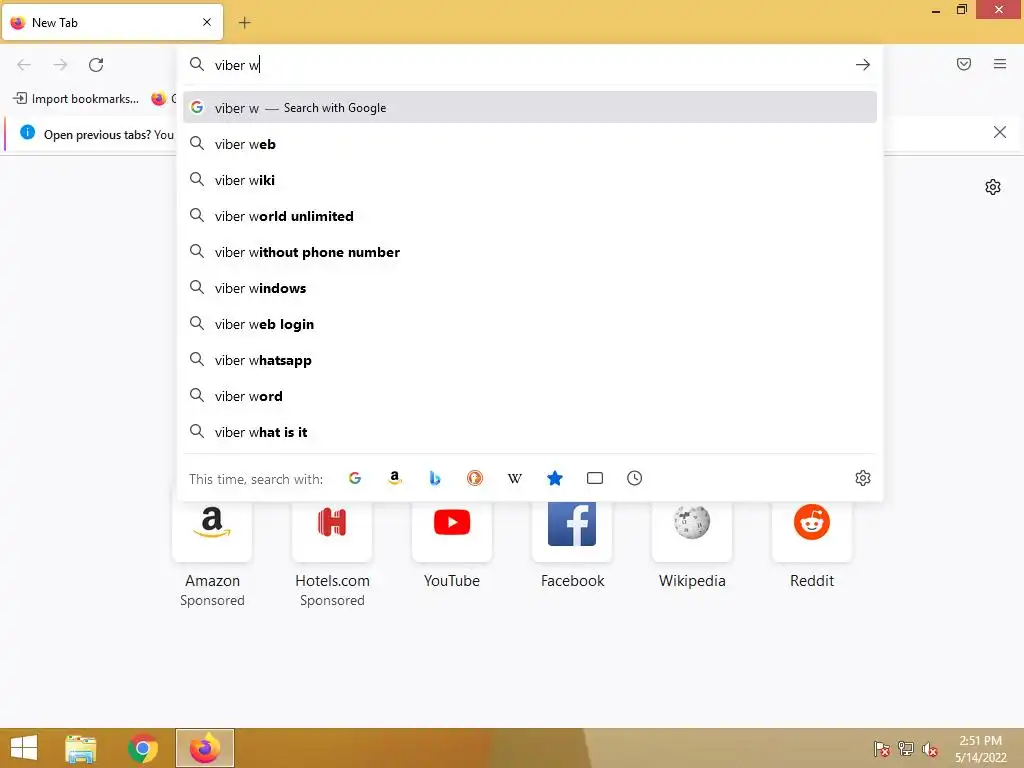
Task: Search history using the clock icon
Action: tap(635, 478)
